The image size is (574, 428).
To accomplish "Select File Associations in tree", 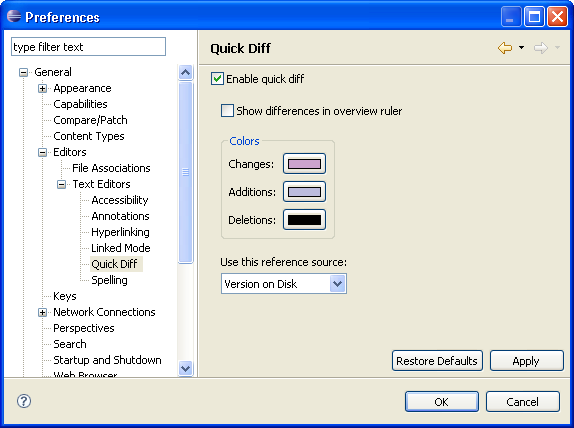I will tap(111, 168).
